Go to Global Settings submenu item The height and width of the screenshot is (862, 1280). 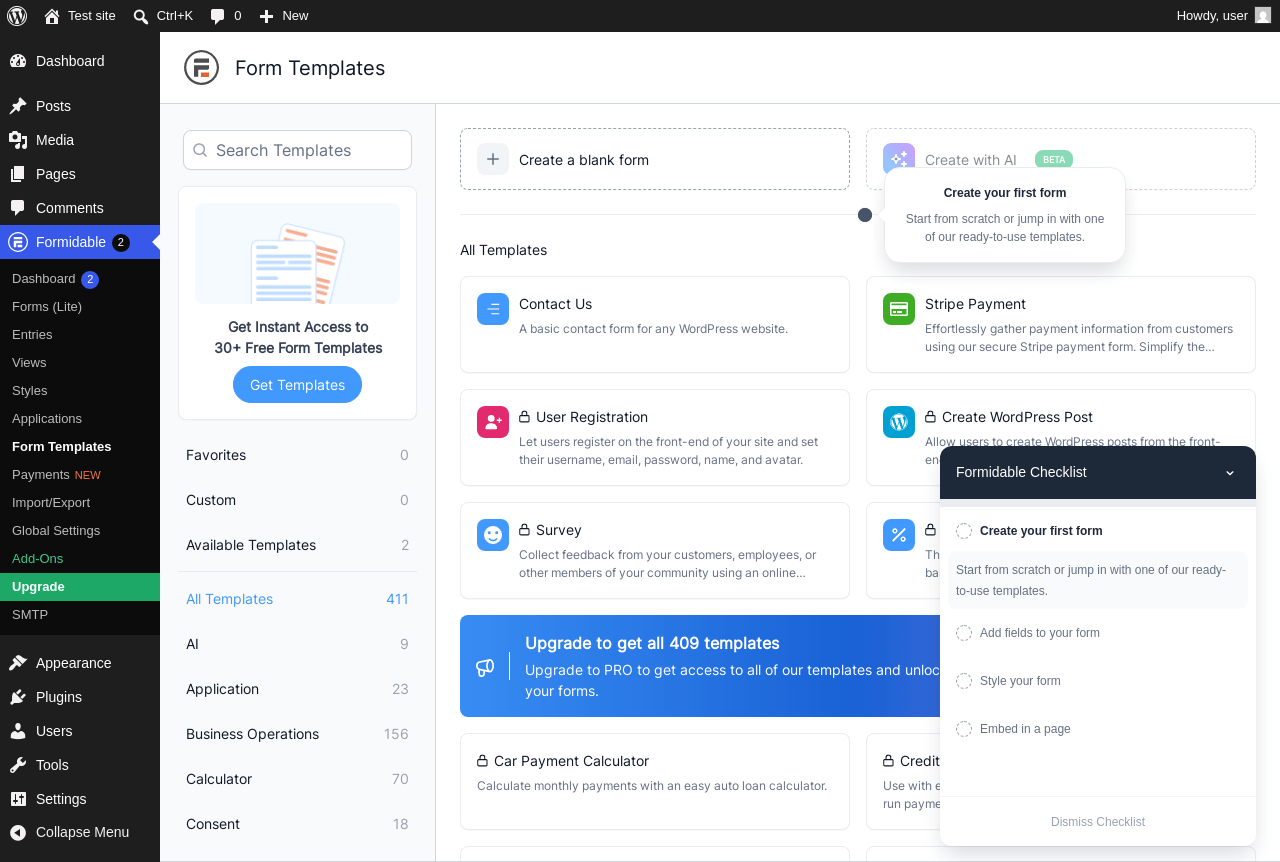(x=80, y=531)
